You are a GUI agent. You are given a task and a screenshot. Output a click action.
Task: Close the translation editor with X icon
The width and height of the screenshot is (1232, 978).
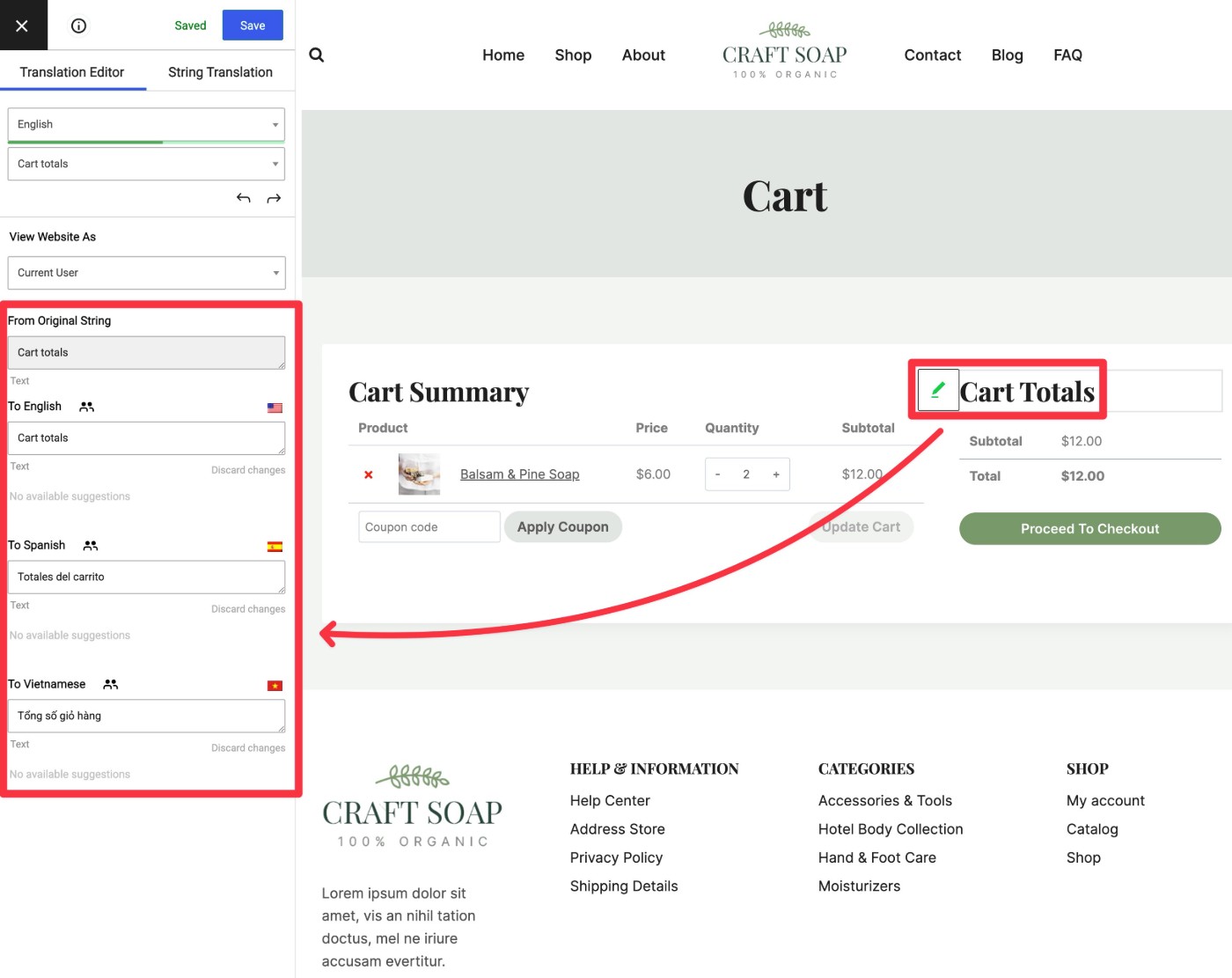point(23,25)
